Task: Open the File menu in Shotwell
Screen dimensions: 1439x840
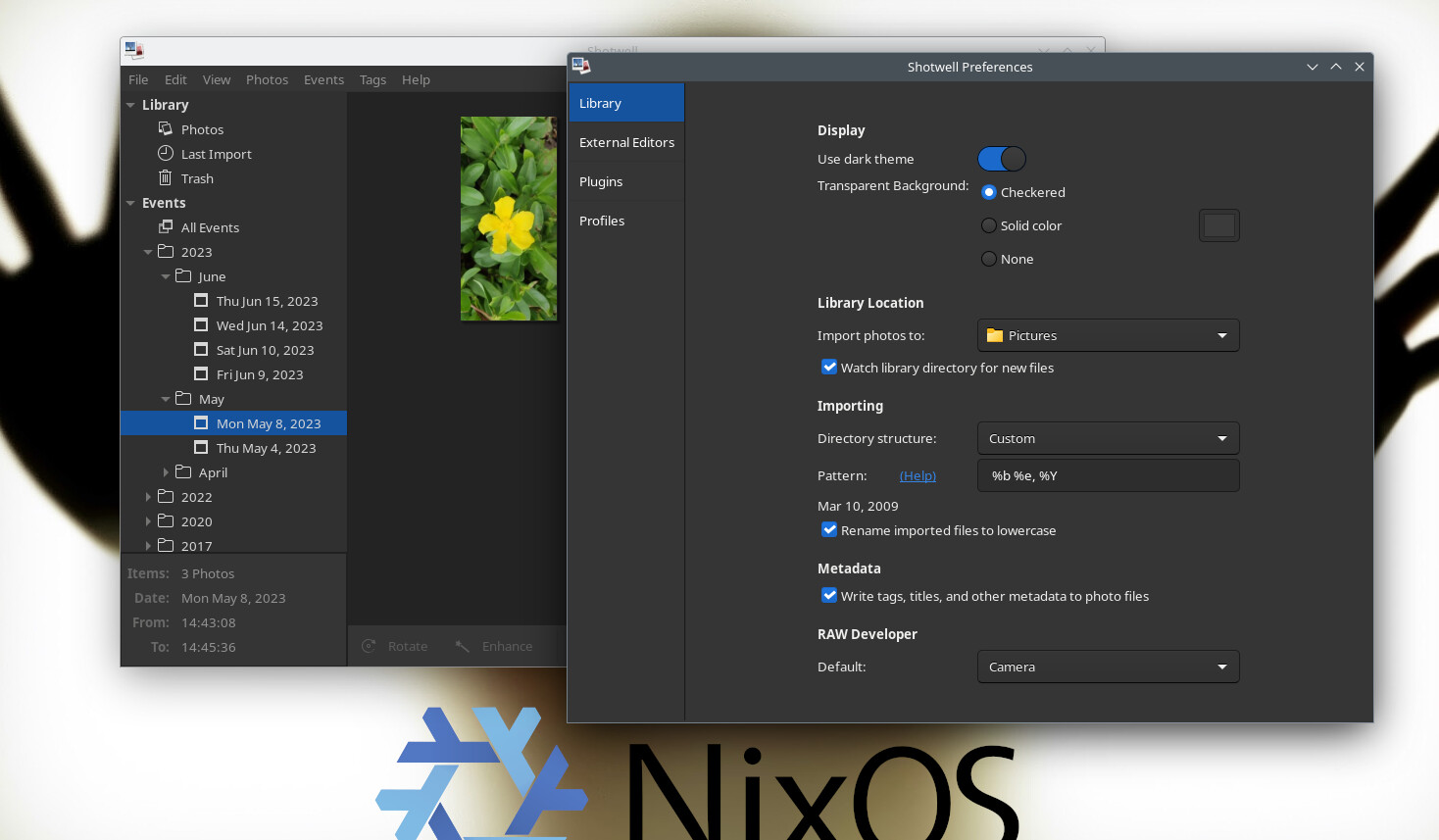Action: 138,79
